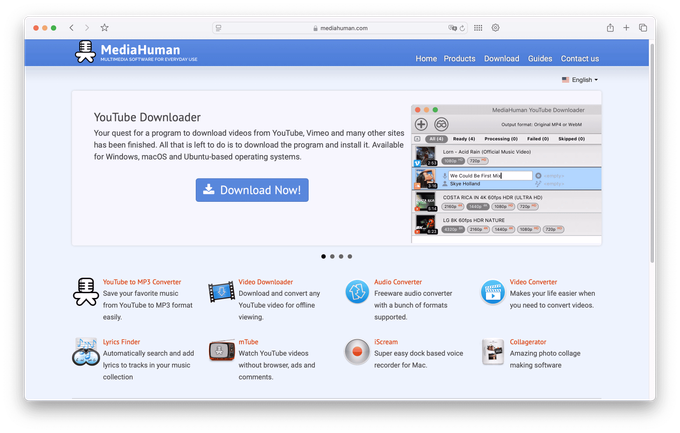Open the Collagerator link

click(528, 342)
